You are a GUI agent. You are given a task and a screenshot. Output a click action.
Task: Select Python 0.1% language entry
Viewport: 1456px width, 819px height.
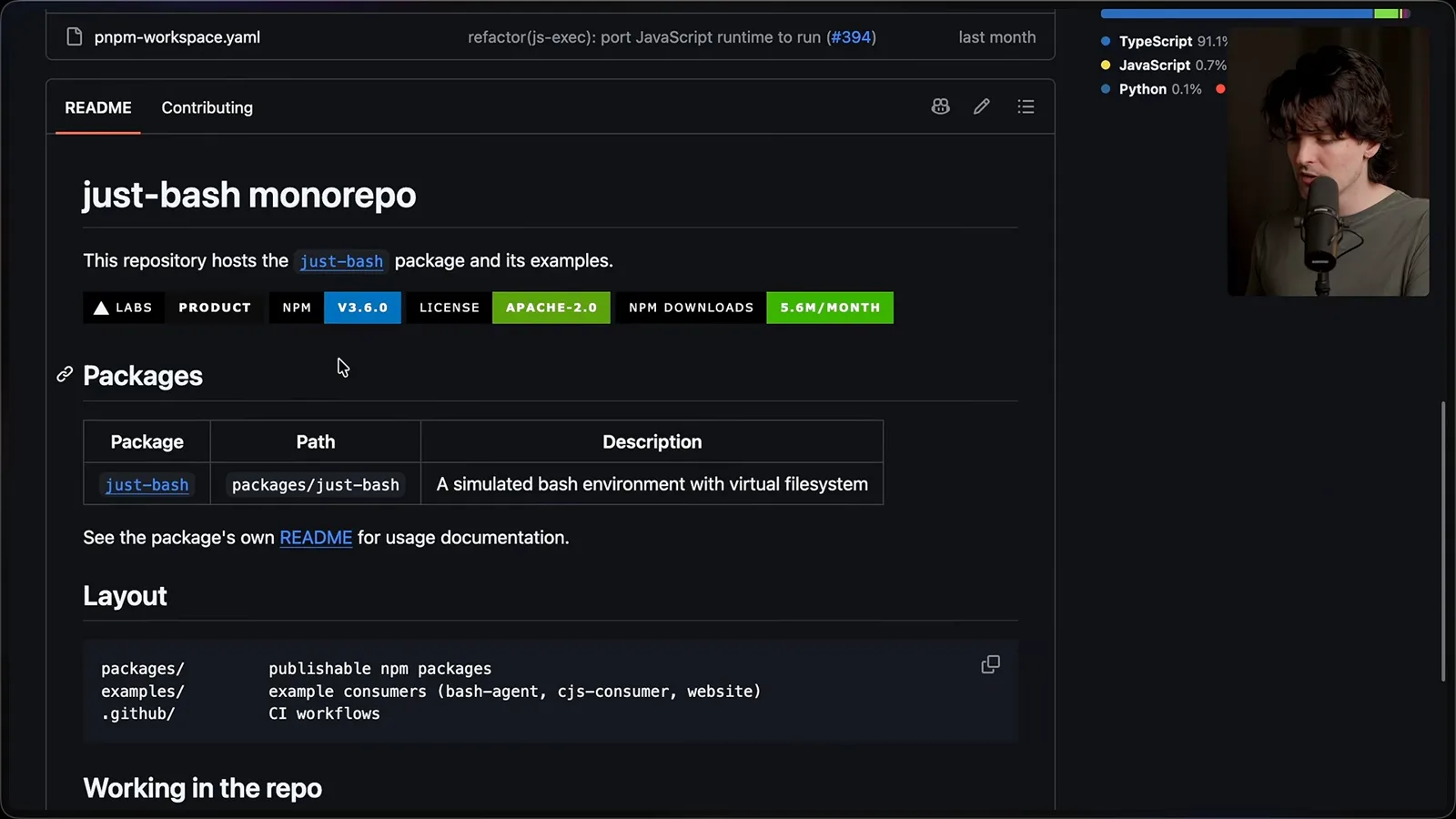(1151, 89)
